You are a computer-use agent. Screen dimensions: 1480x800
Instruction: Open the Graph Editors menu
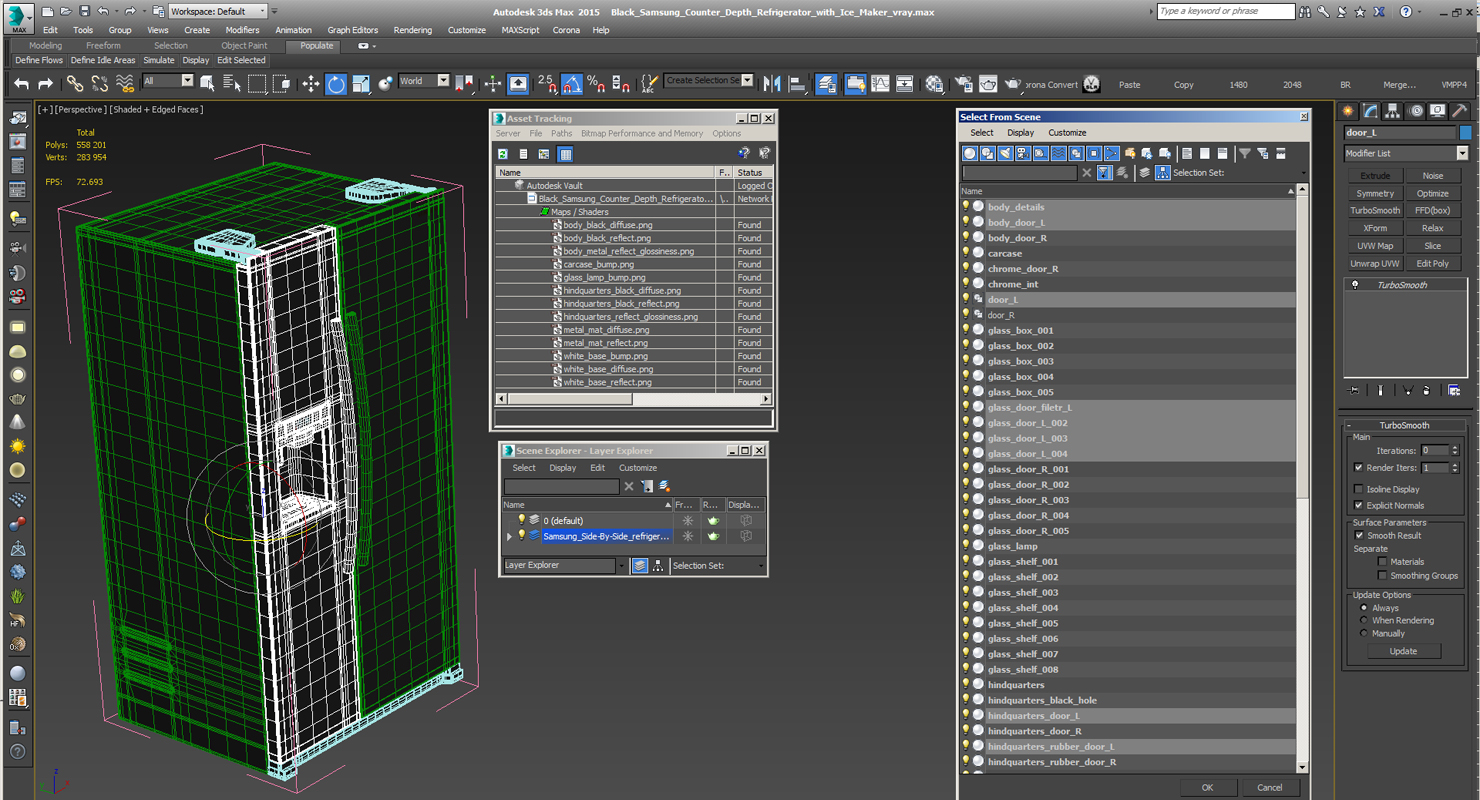click(352, 30)
